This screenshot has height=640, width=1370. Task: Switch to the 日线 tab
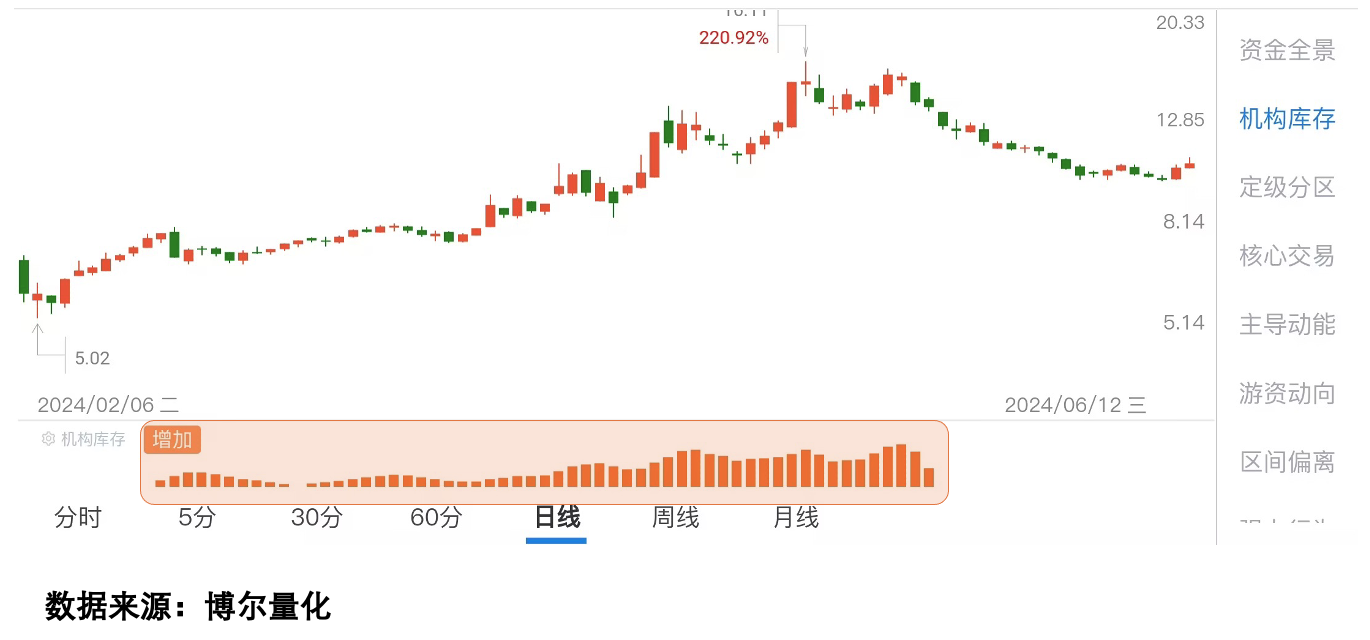pyautogui.click(x=556, y=518)
